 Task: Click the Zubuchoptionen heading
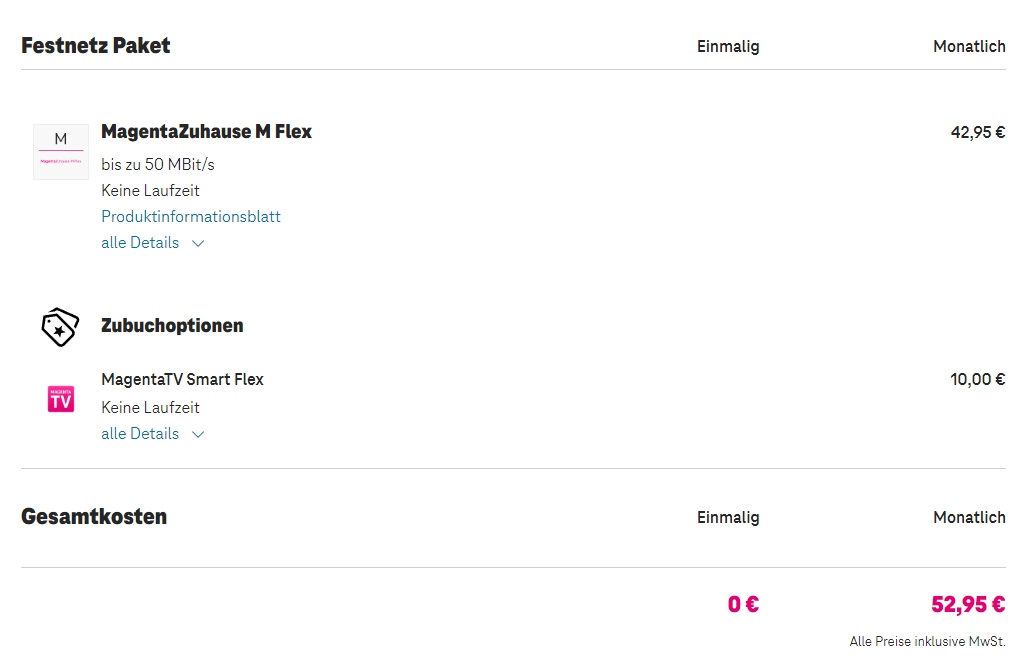(x=172, y=326)
